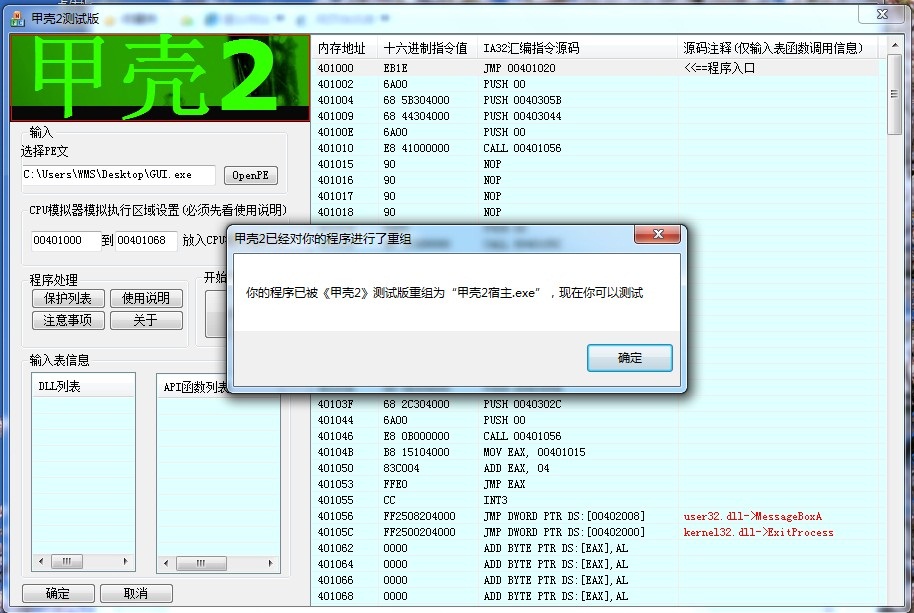Click the 关于 button
This screenshot has height=613, width=914.
146,320
